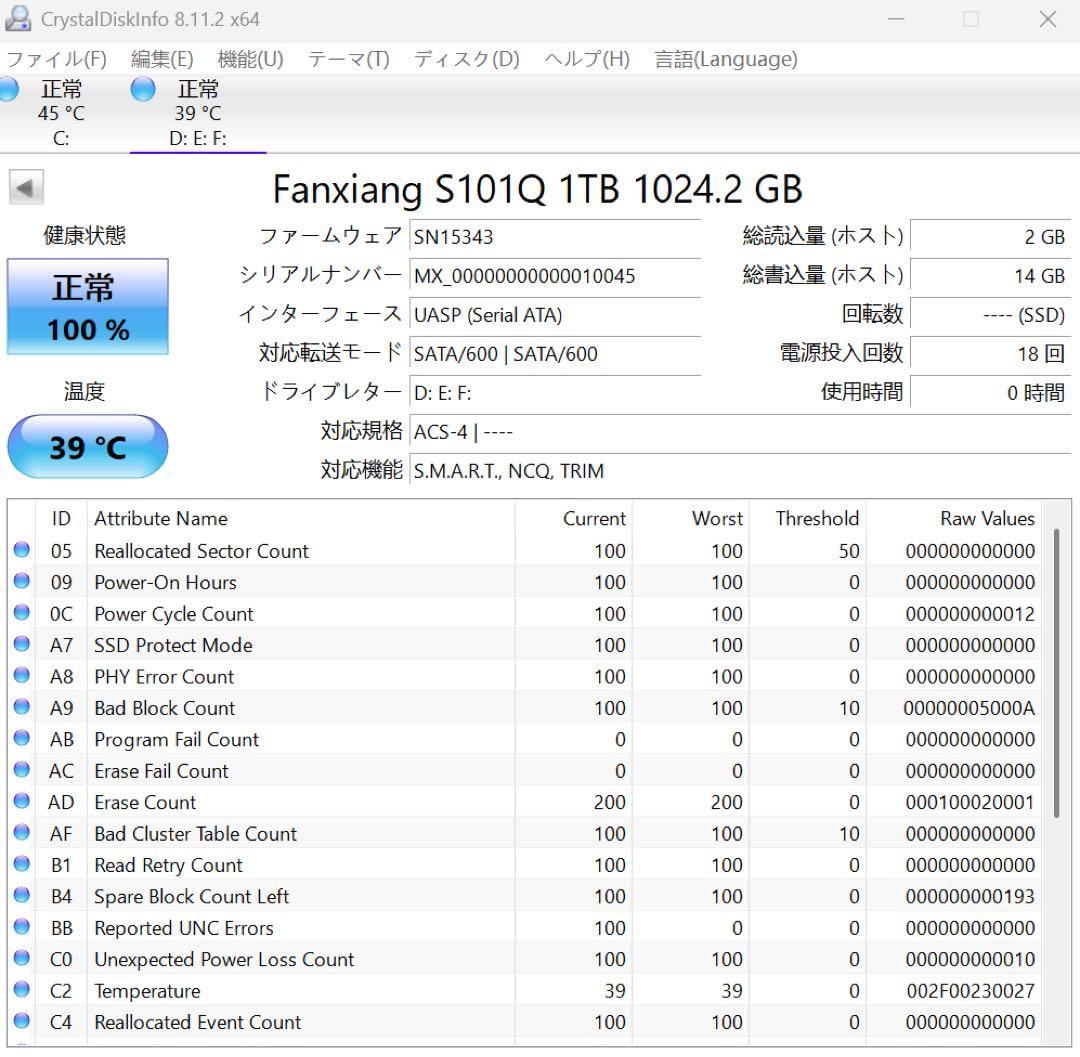This screenshot has height=1057, width=1080.
Task: Click the blue dot next to Erase Count
Action: pos(21,802)
